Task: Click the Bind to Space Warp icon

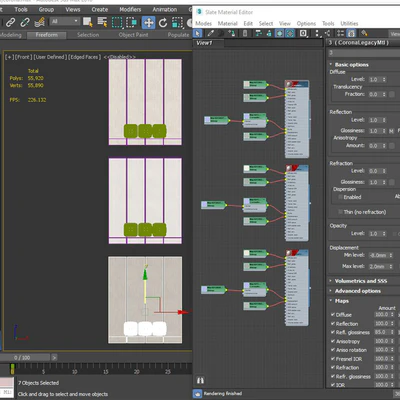Action: [39, 23]
